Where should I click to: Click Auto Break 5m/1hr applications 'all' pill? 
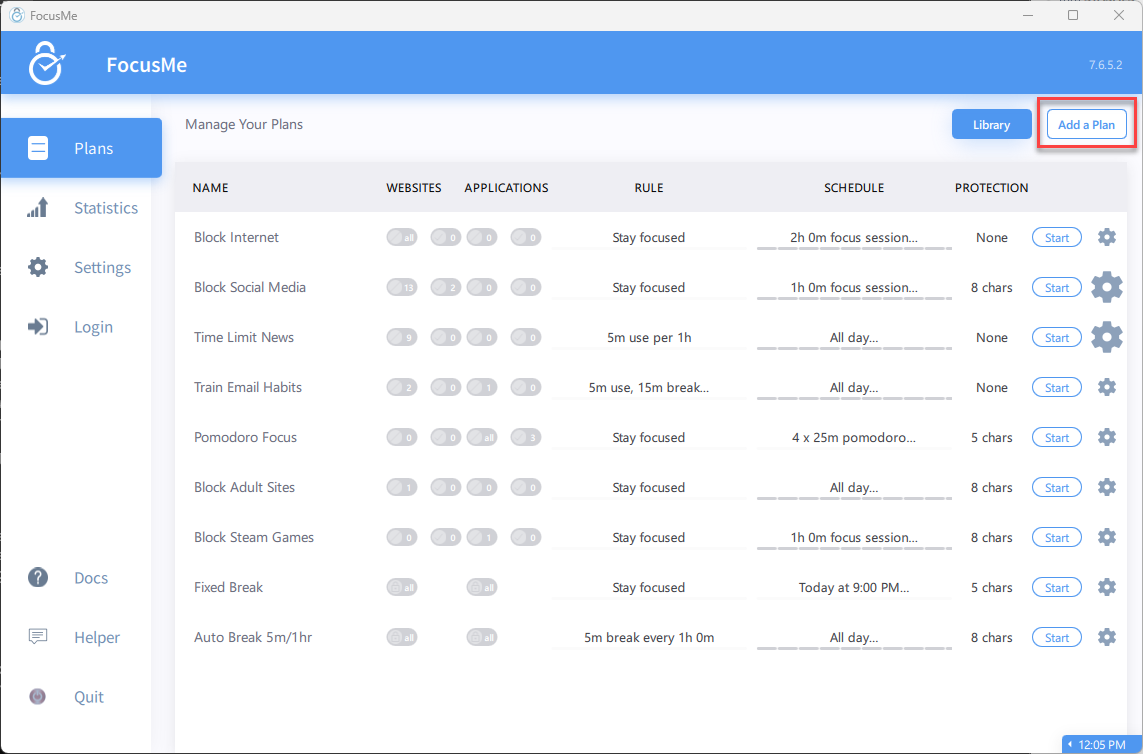(x=482, y=637)
